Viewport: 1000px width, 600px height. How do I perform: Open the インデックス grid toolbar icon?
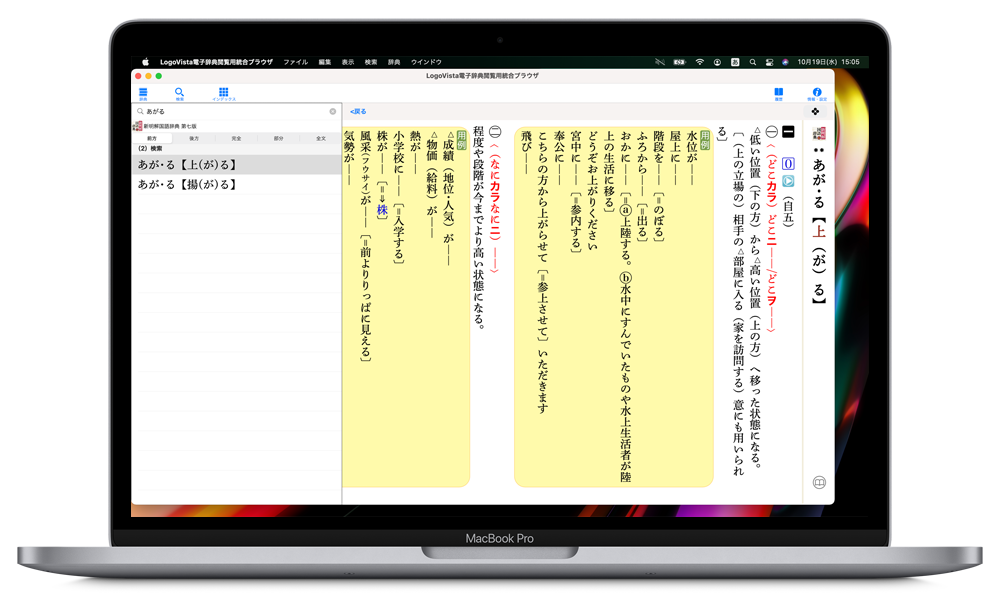223,94
